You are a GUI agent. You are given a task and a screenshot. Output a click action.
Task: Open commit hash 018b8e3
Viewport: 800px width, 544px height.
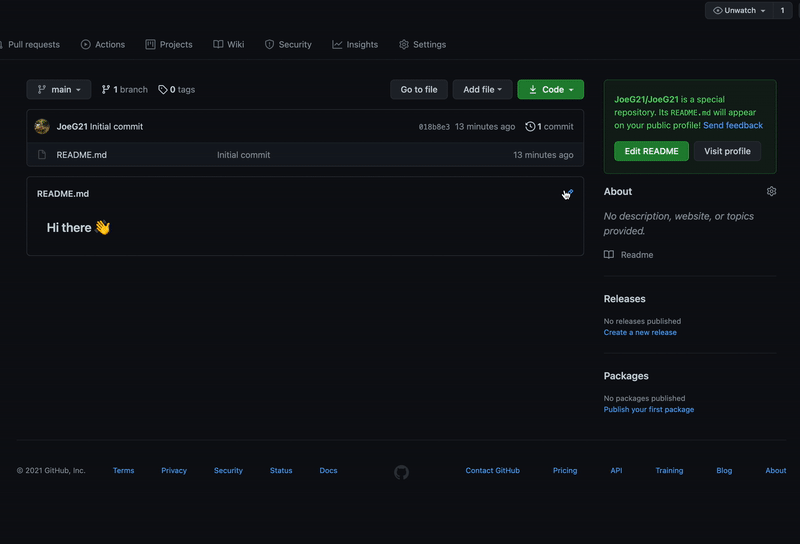pyautogui.click(x=434, y=127)
